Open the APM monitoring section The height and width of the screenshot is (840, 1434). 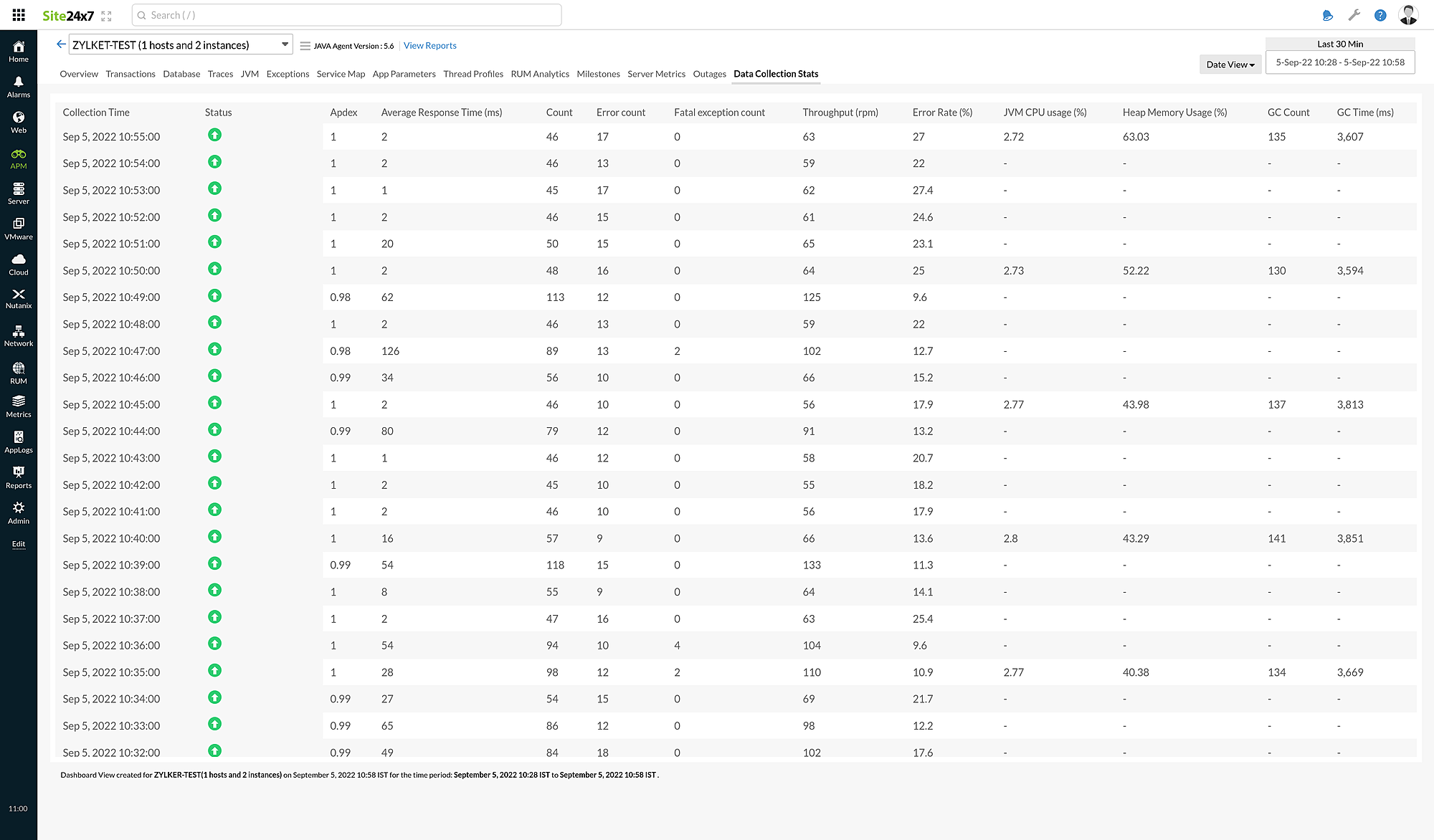[18, 158]
